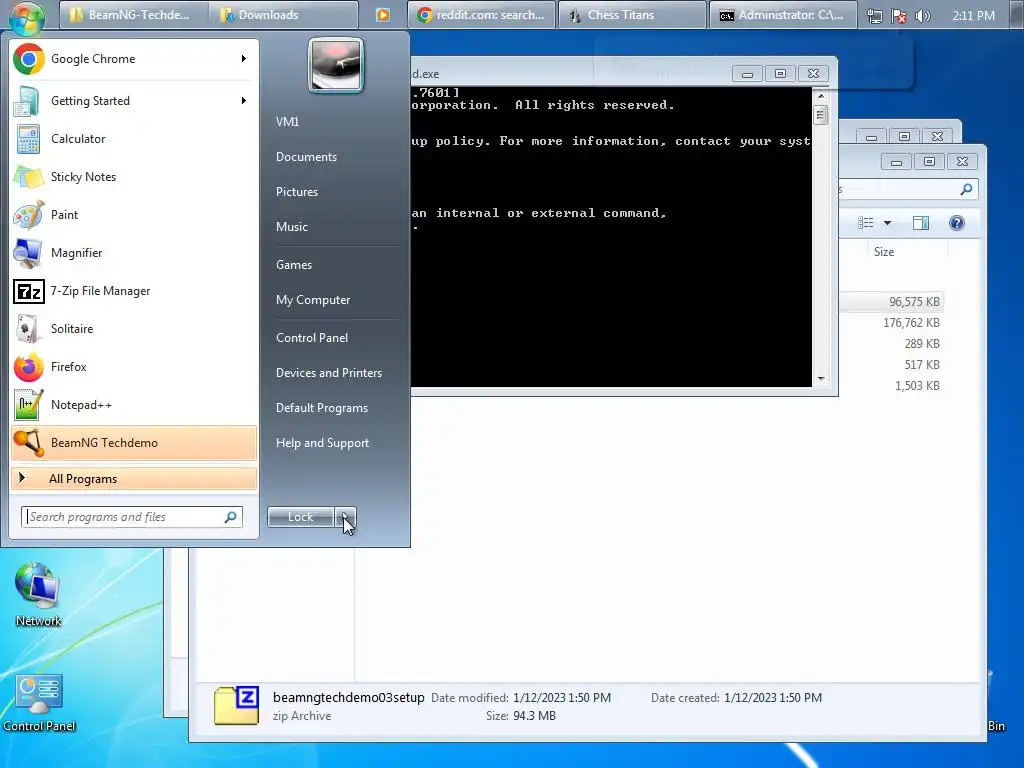Open Firefox from the Start menu
1024x768 pixels.
[x=134, y=367]
